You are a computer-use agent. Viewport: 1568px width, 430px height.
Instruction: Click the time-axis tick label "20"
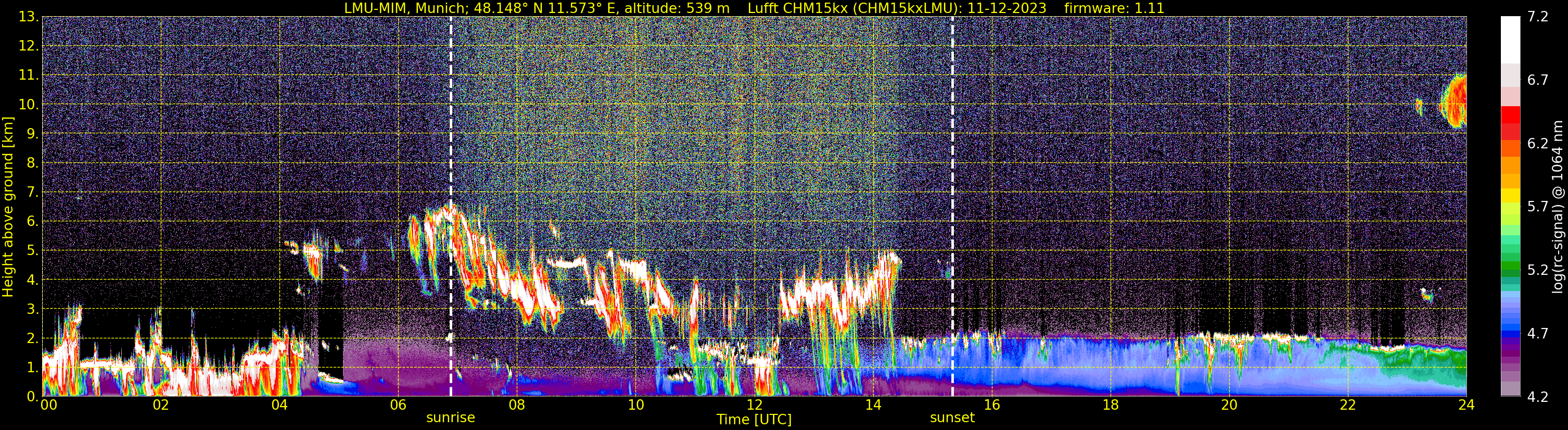click(x=1229, y=405)
